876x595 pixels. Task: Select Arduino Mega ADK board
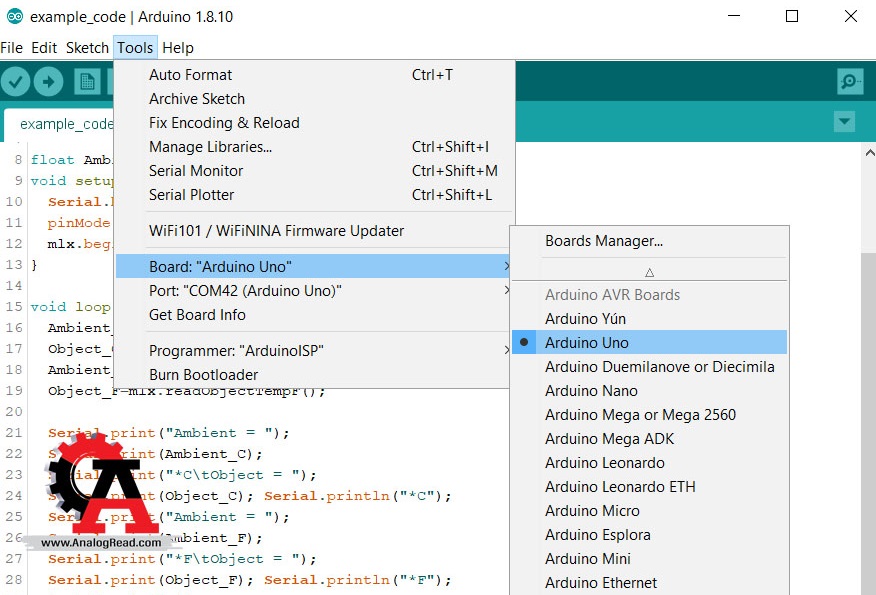pos(649,439)
